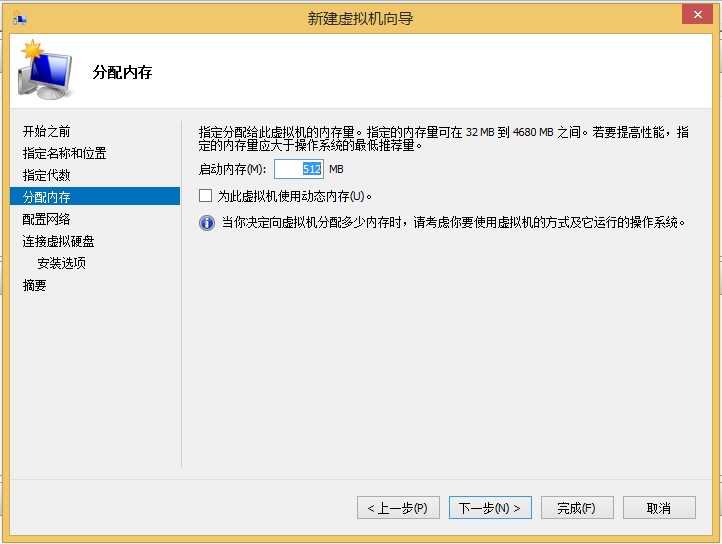
Task: Select 指定代数 step in sidebar
Action: point(47,175)
